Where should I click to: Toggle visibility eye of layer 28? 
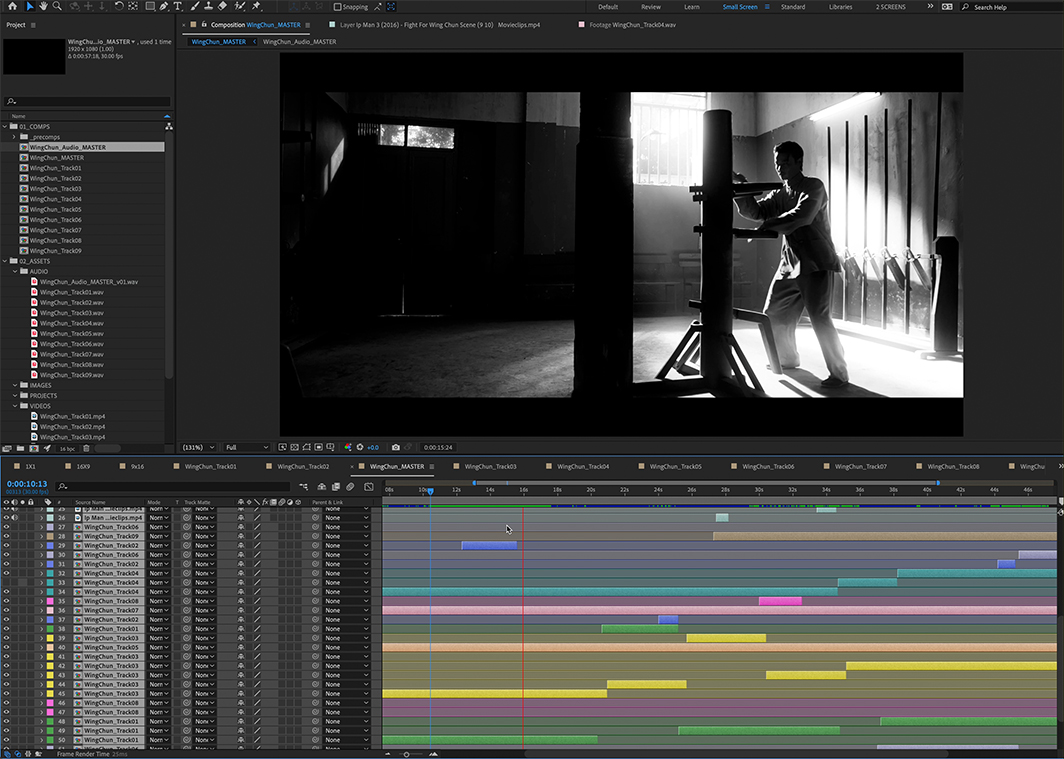click(6, 537)
